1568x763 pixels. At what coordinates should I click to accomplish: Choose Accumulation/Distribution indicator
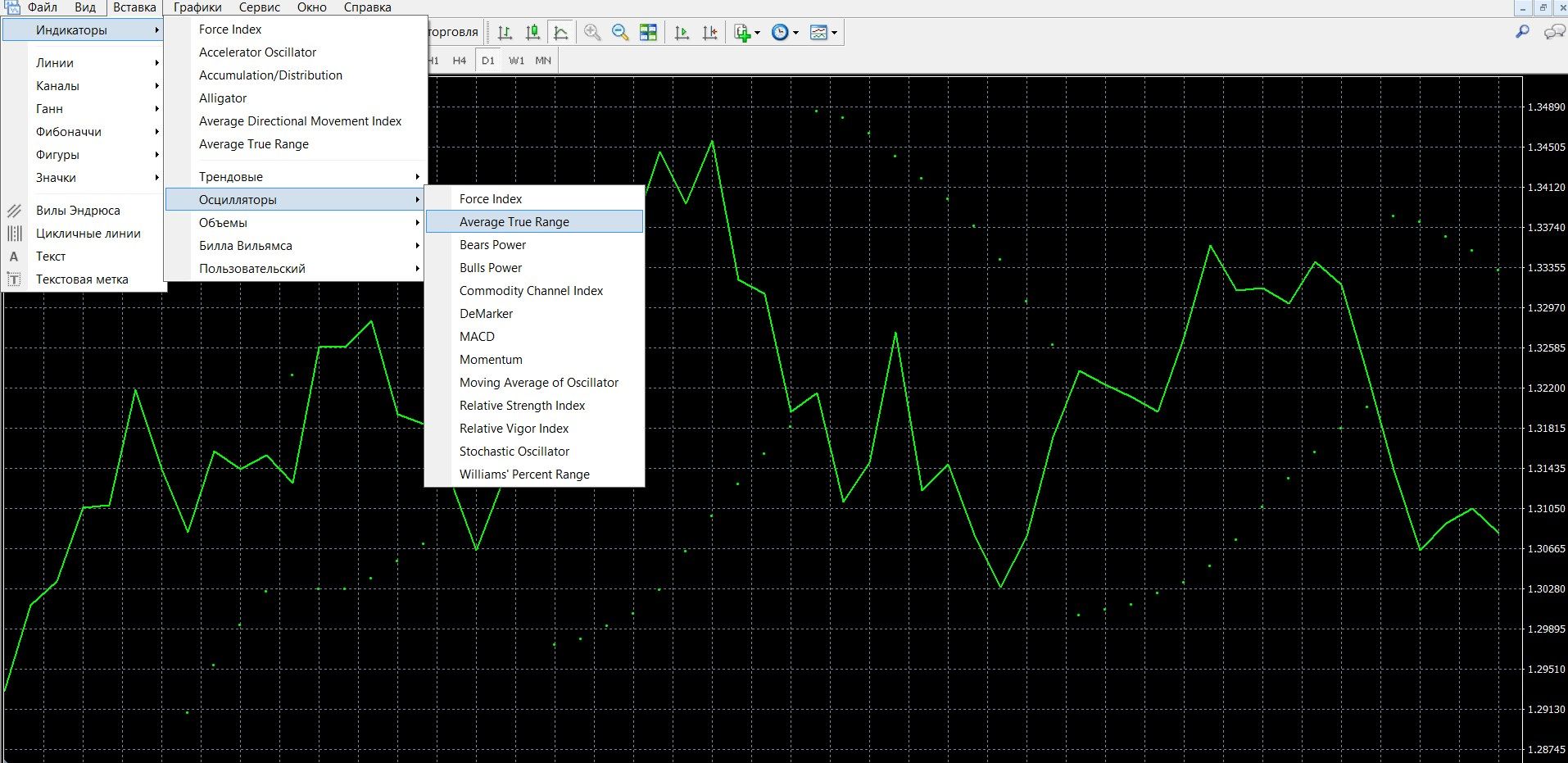click(295, 75)
